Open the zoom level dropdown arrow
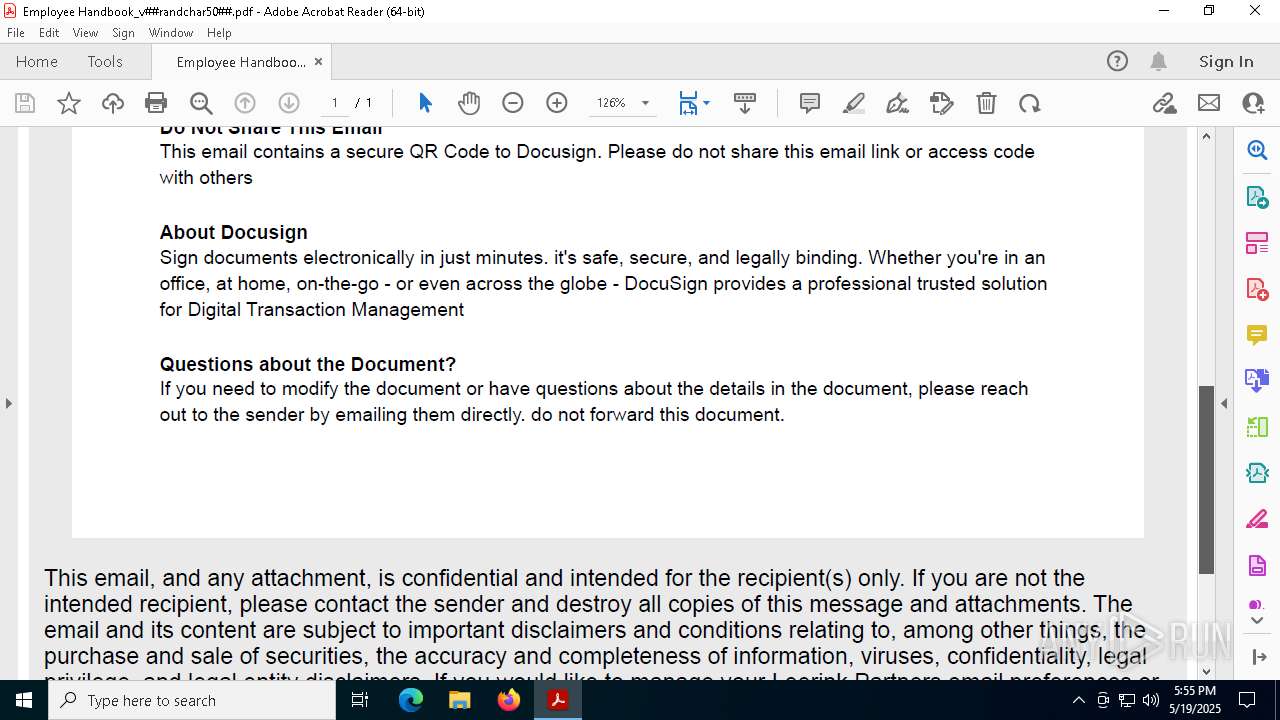1280x720 pixels. pyautogui.click(x=645, y=103)
